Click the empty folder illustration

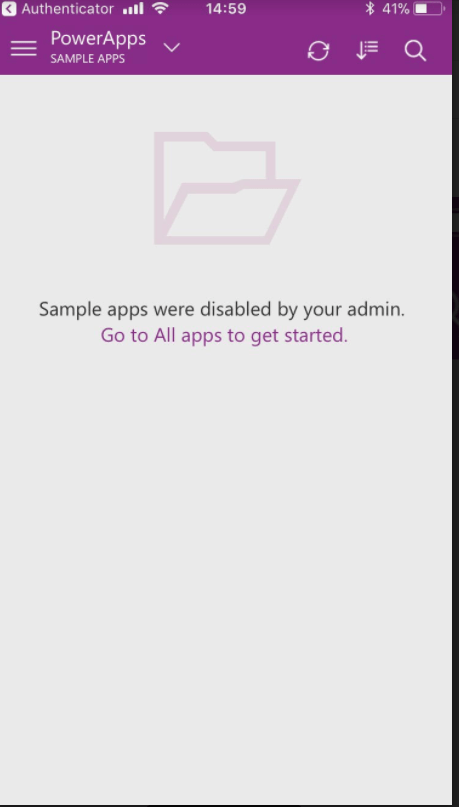pos(227,188)
